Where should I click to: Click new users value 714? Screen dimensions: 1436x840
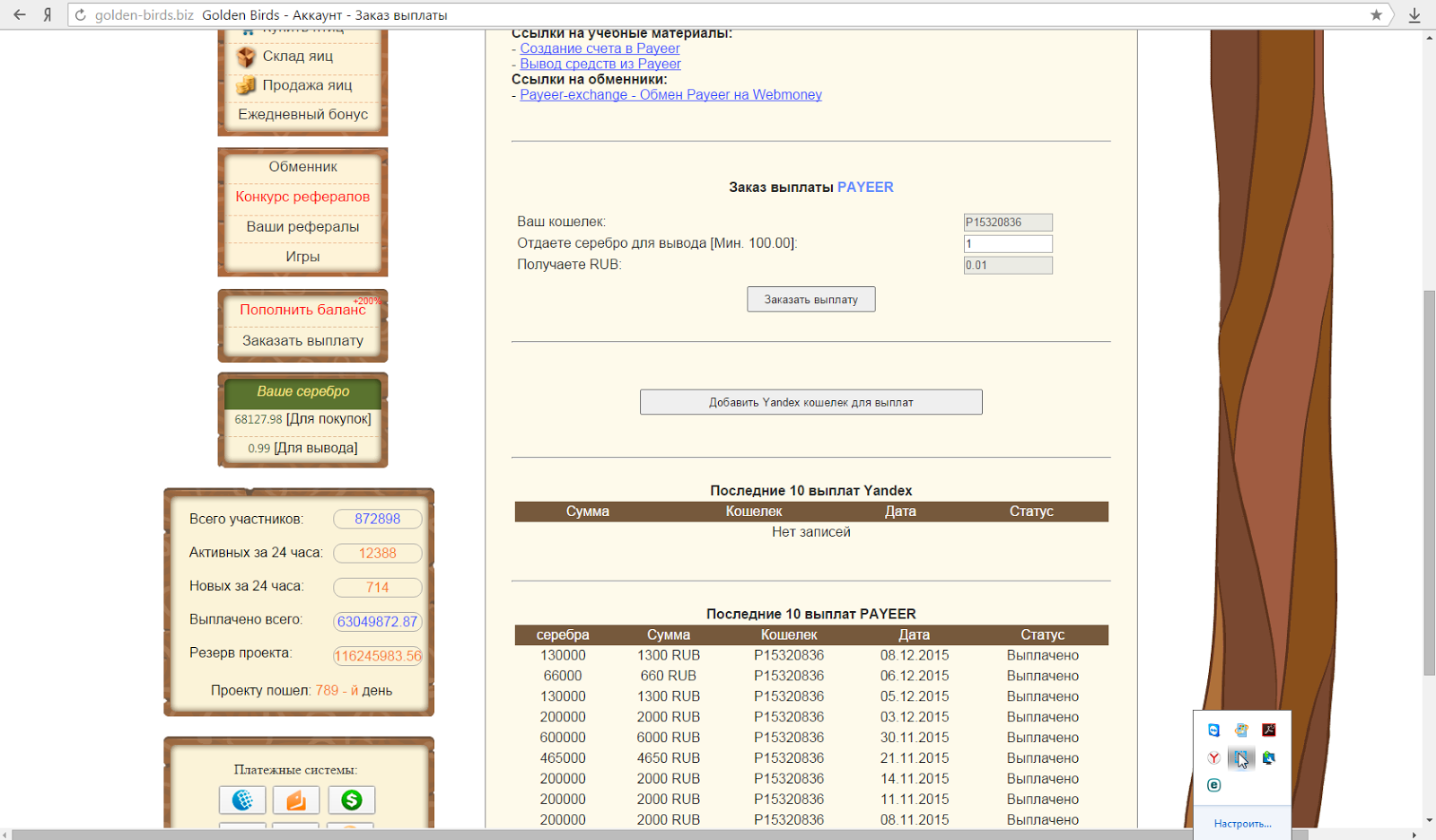[377, 588]
